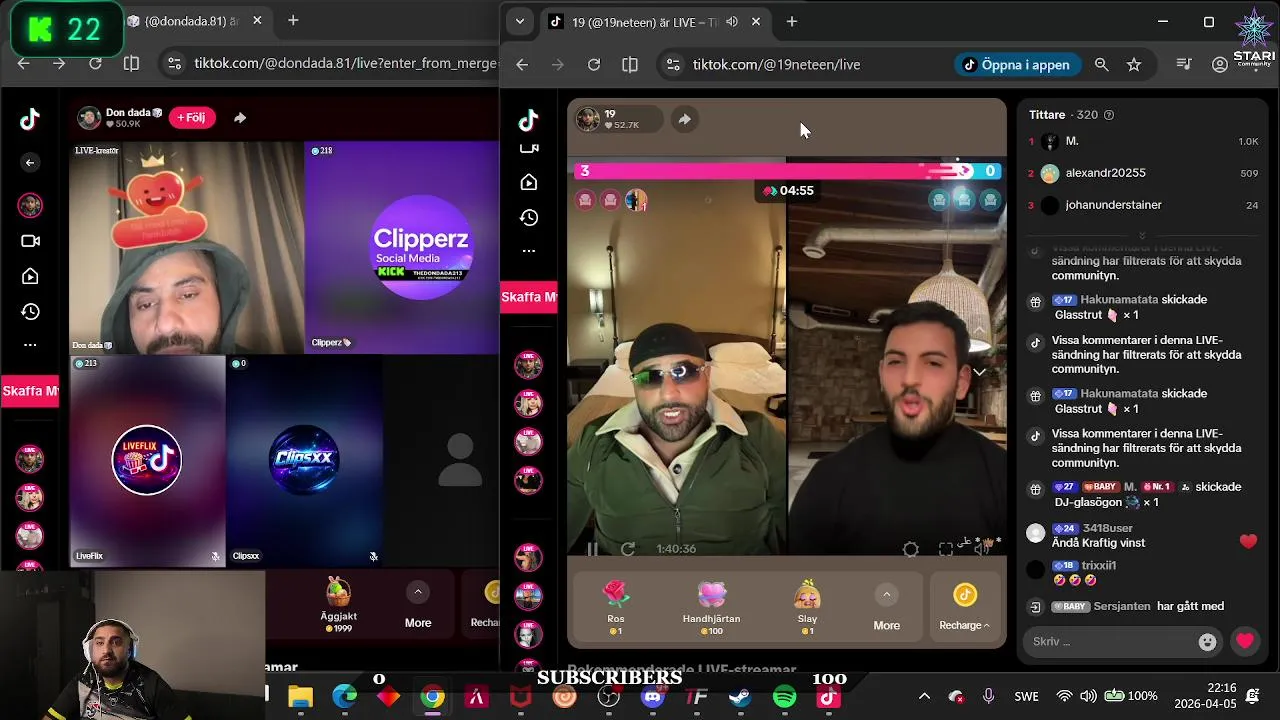Viewport: 1280px width, 720px height.
Task: Open new tab in right browser
Action: point(792,21)
